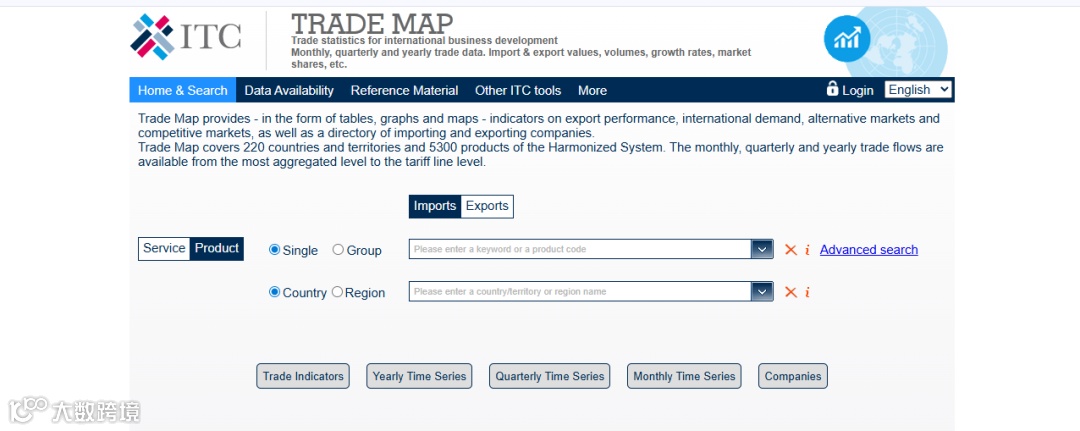Choose the Product option
The image size is (1080, 431).
pos(217,249)
